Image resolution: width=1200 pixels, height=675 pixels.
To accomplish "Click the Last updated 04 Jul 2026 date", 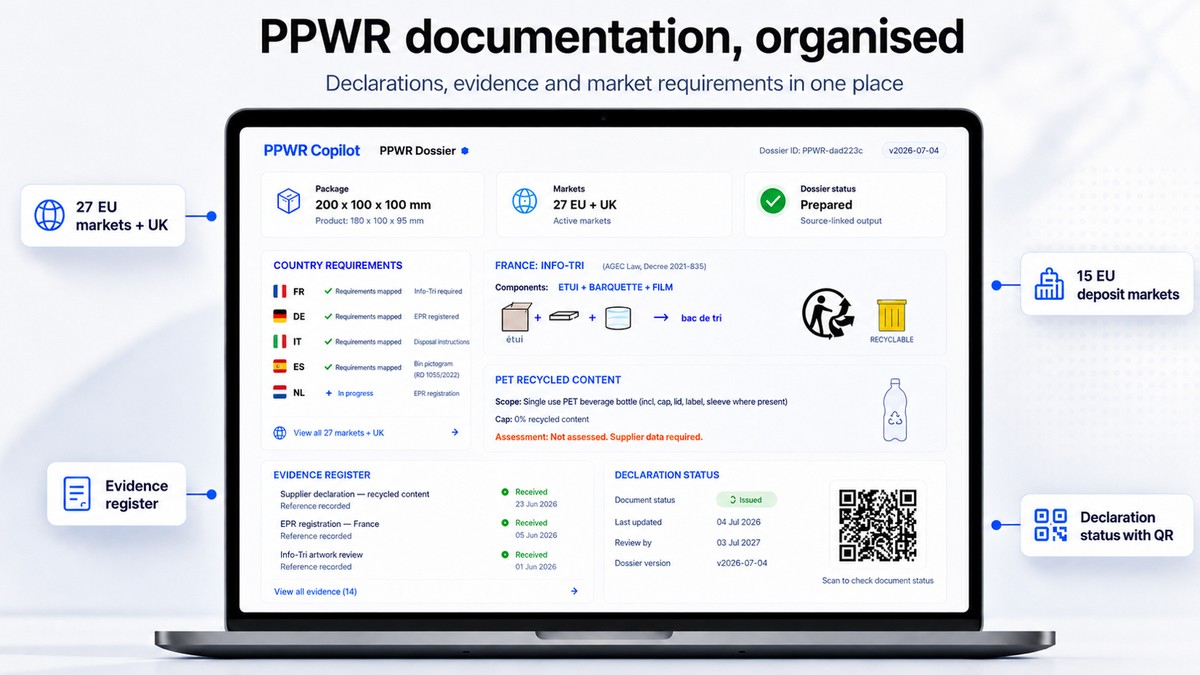I will 739,522.
